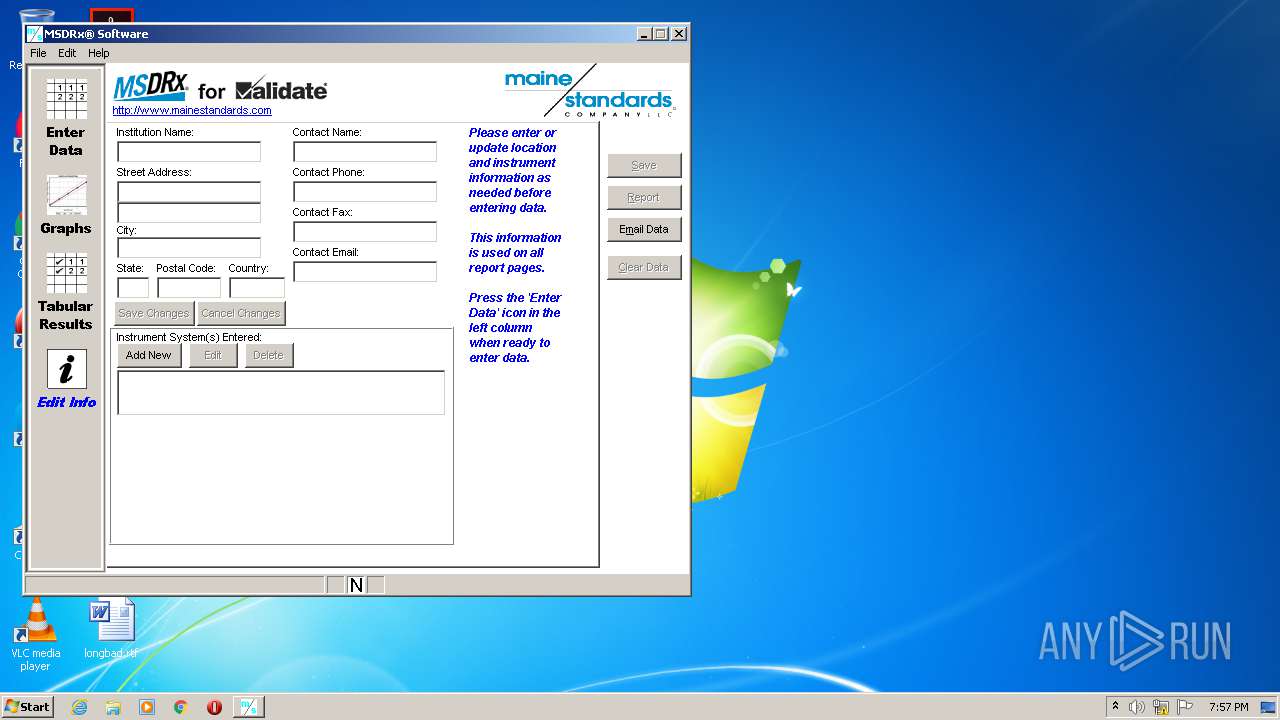Focus the City input field
The image size is (1280, 720).
tap(189, 248)
